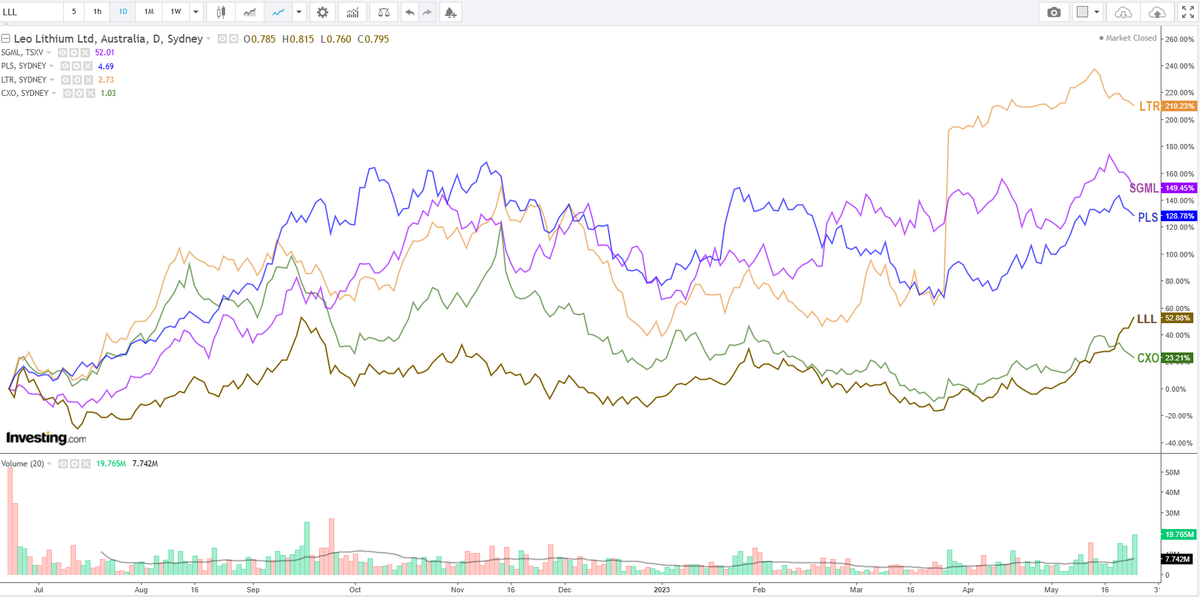The width and height of the screenshot is (1200, 597).
Task: Select the 1h interval
Action: pos(97,12)
